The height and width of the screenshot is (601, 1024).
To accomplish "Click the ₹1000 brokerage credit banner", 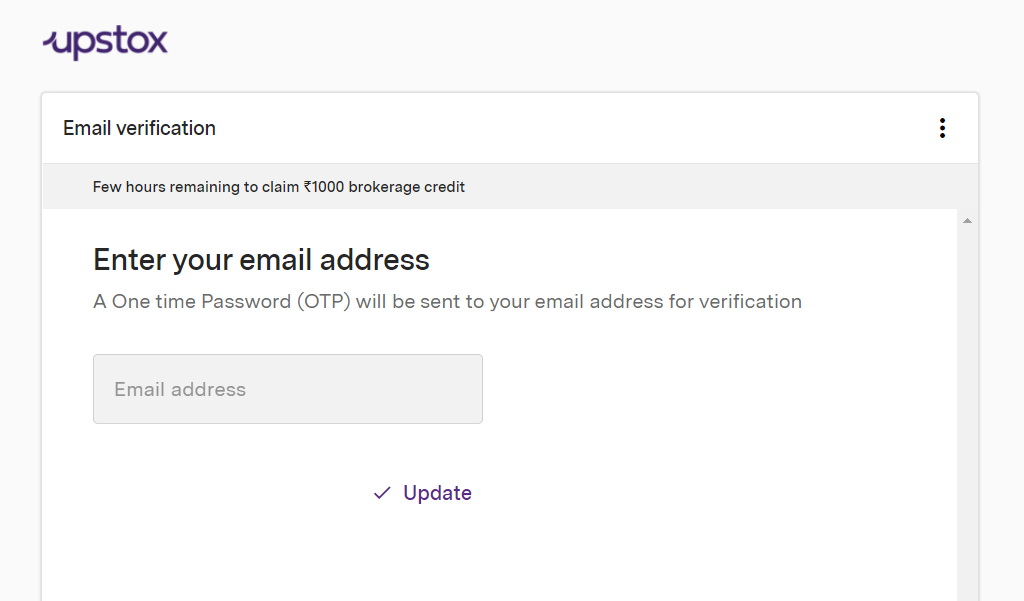I will pos(510,187).
